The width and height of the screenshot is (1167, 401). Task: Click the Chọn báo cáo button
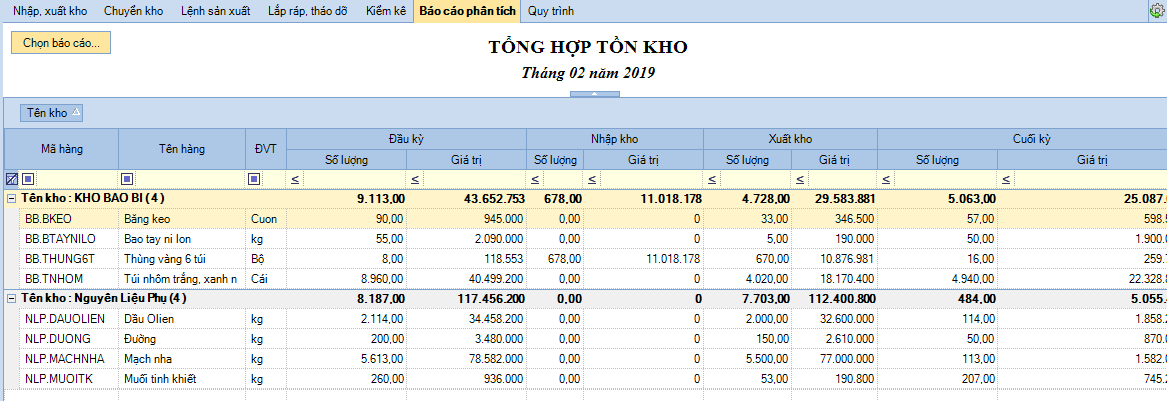(61, 43)
